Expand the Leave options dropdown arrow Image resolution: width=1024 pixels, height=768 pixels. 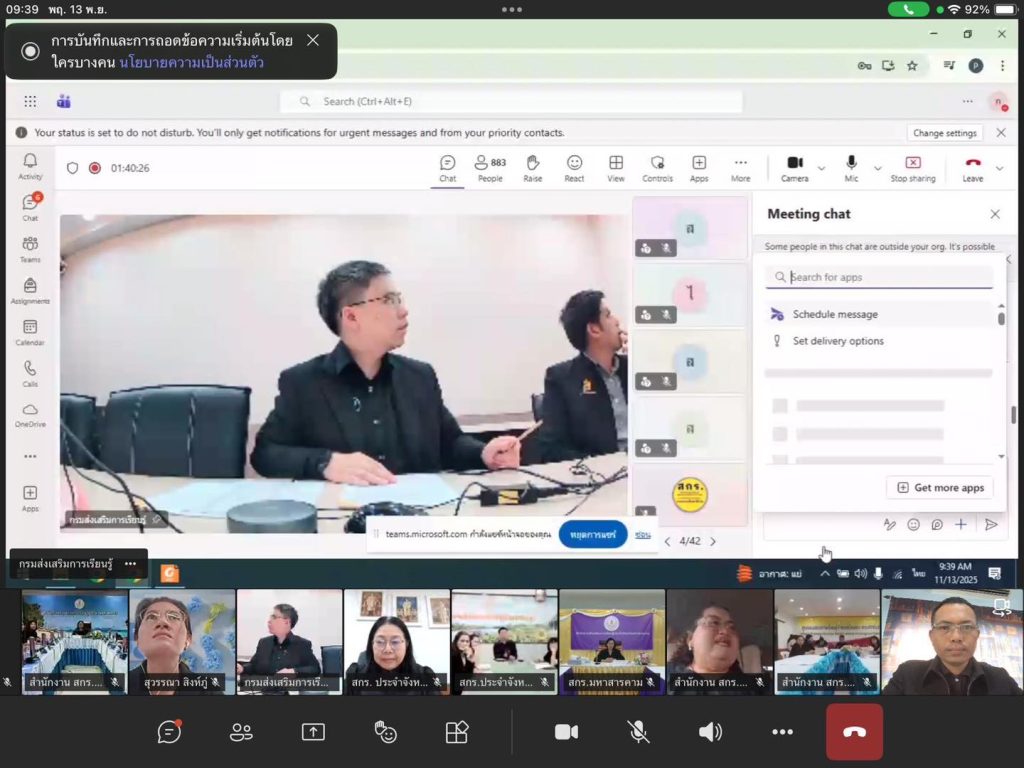pos(999,168)
